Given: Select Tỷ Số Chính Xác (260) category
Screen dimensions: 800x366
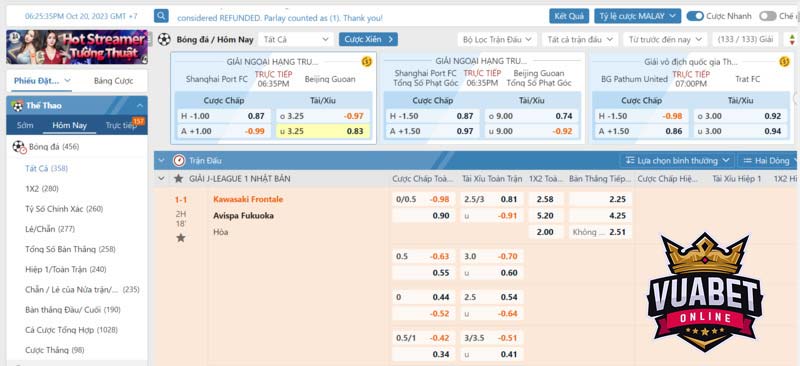Looking at the screenshot, I should coord(64,209).
